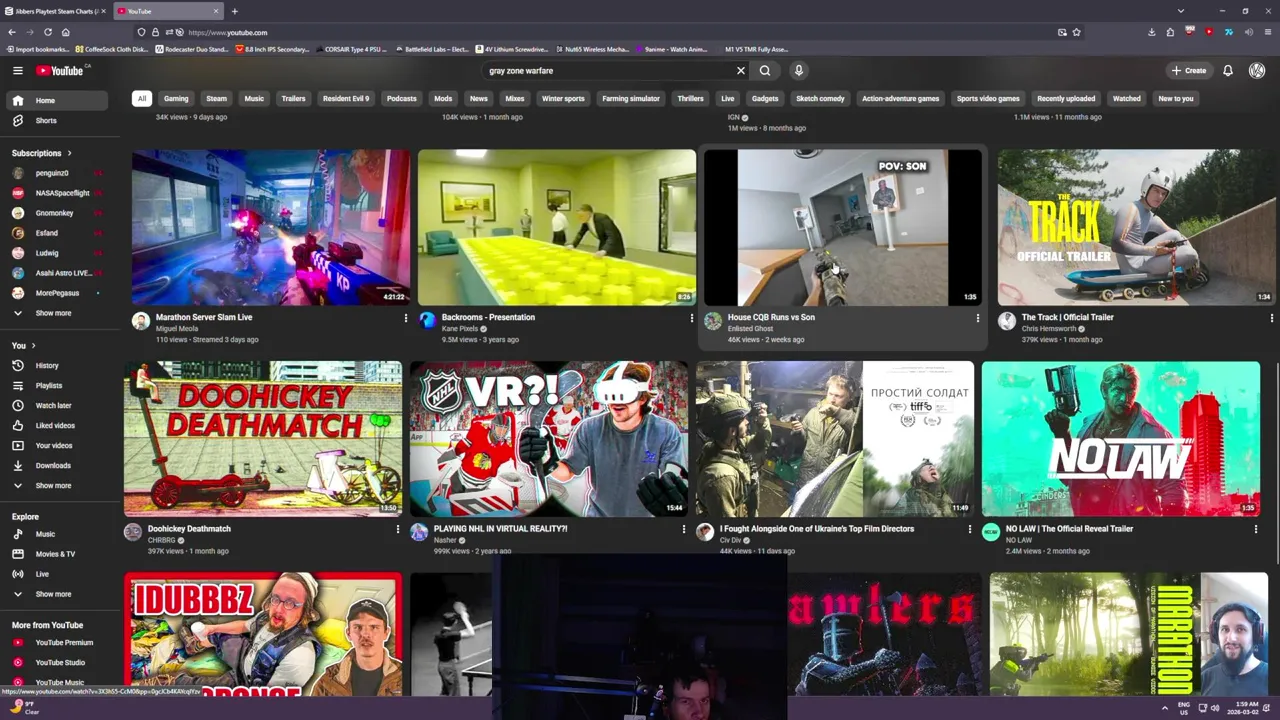The height and width of the screenshot is (720, 1280).
Task: Click the Create button
Action: click(1189, 71)
